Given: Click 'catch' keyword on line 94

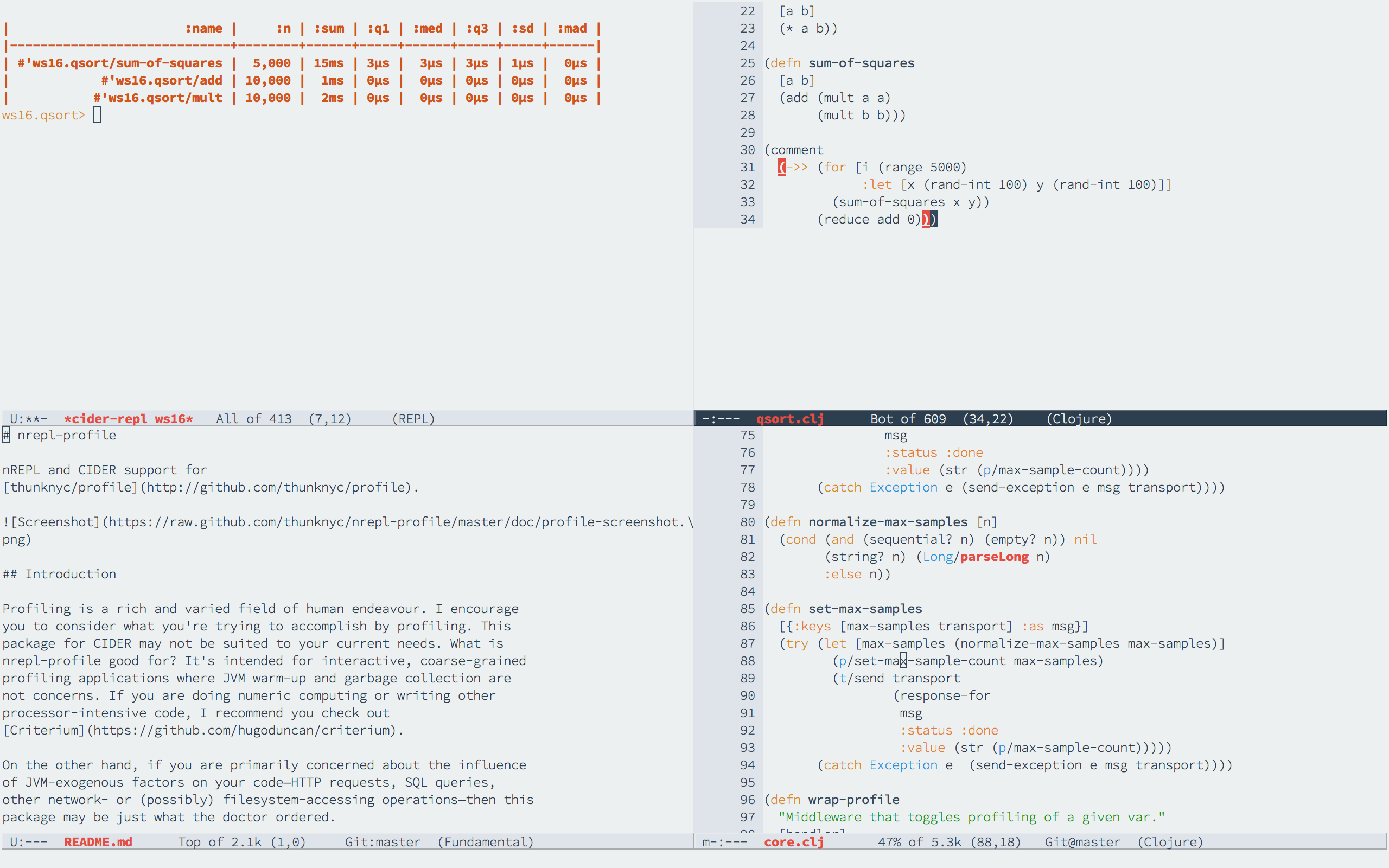Looking at the screenshot, I should point(843,765).
